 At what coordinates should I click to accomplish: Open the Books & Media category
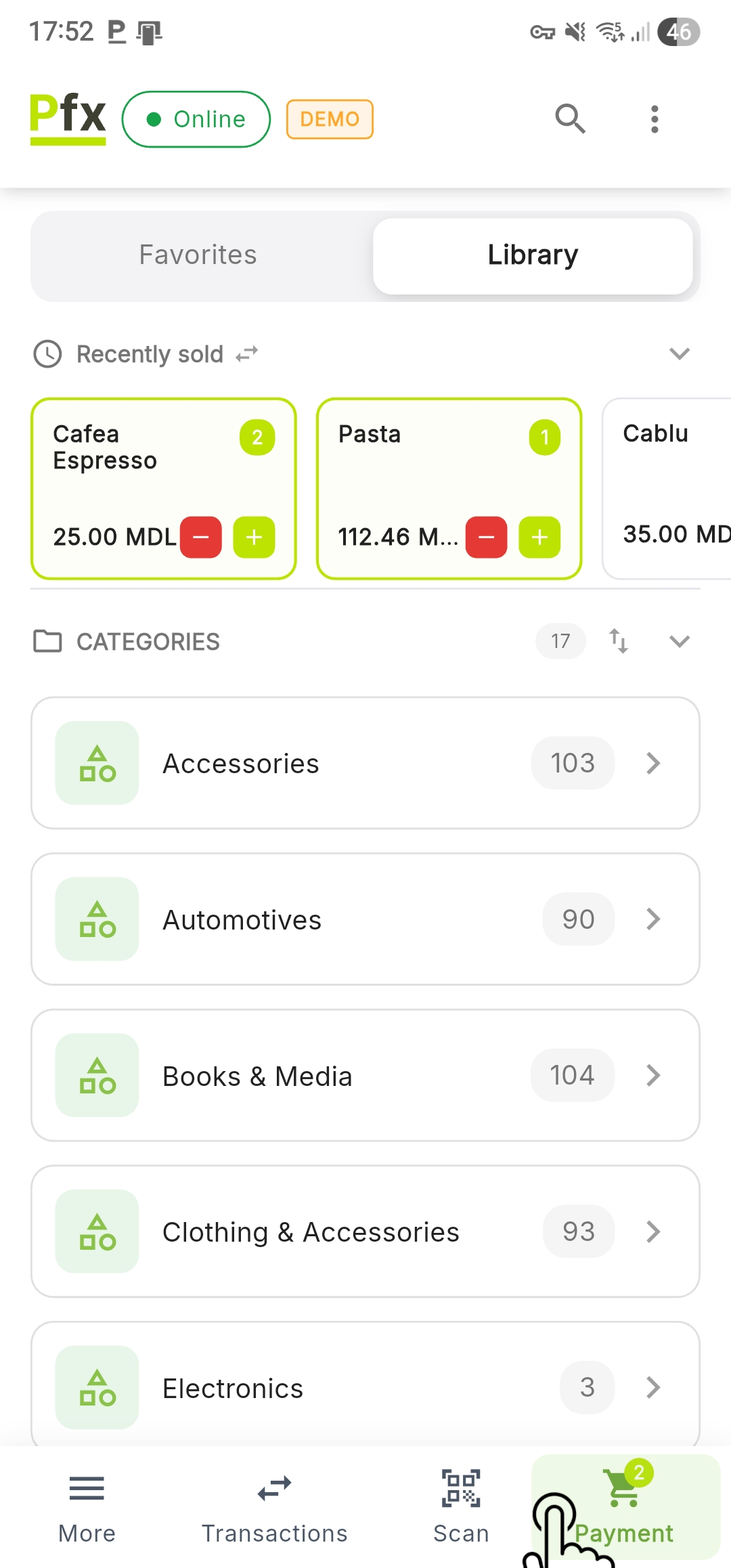pyautogui.click(x=365, y=1075)
